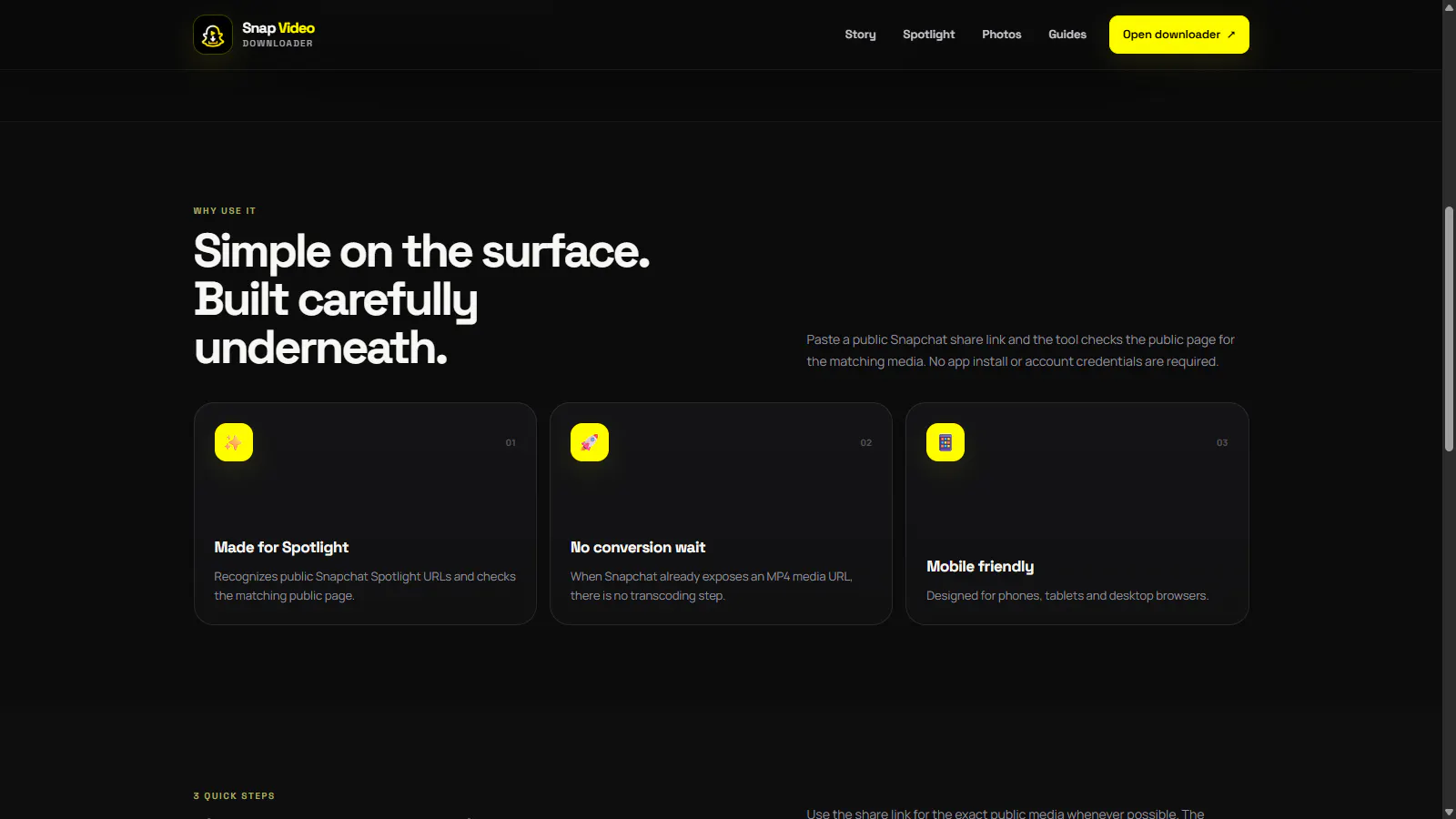Click the phone icon on Mobile friendly card
This screenshot has height=819, width=1456.
(945, 442)
